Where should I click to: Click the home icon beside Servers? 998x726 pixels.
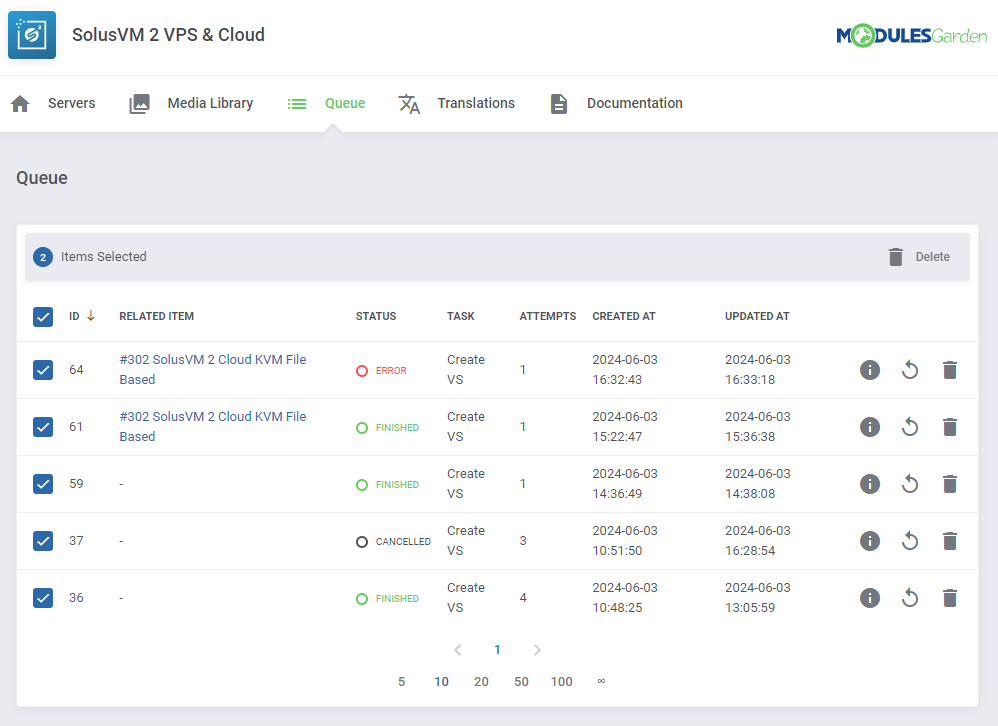20,104
